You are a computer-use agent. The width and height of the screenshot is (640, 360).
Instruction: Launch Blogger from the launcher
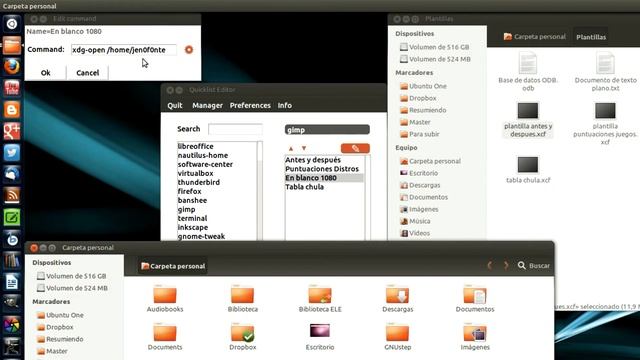pyautogui.click(x=12, y=109)
